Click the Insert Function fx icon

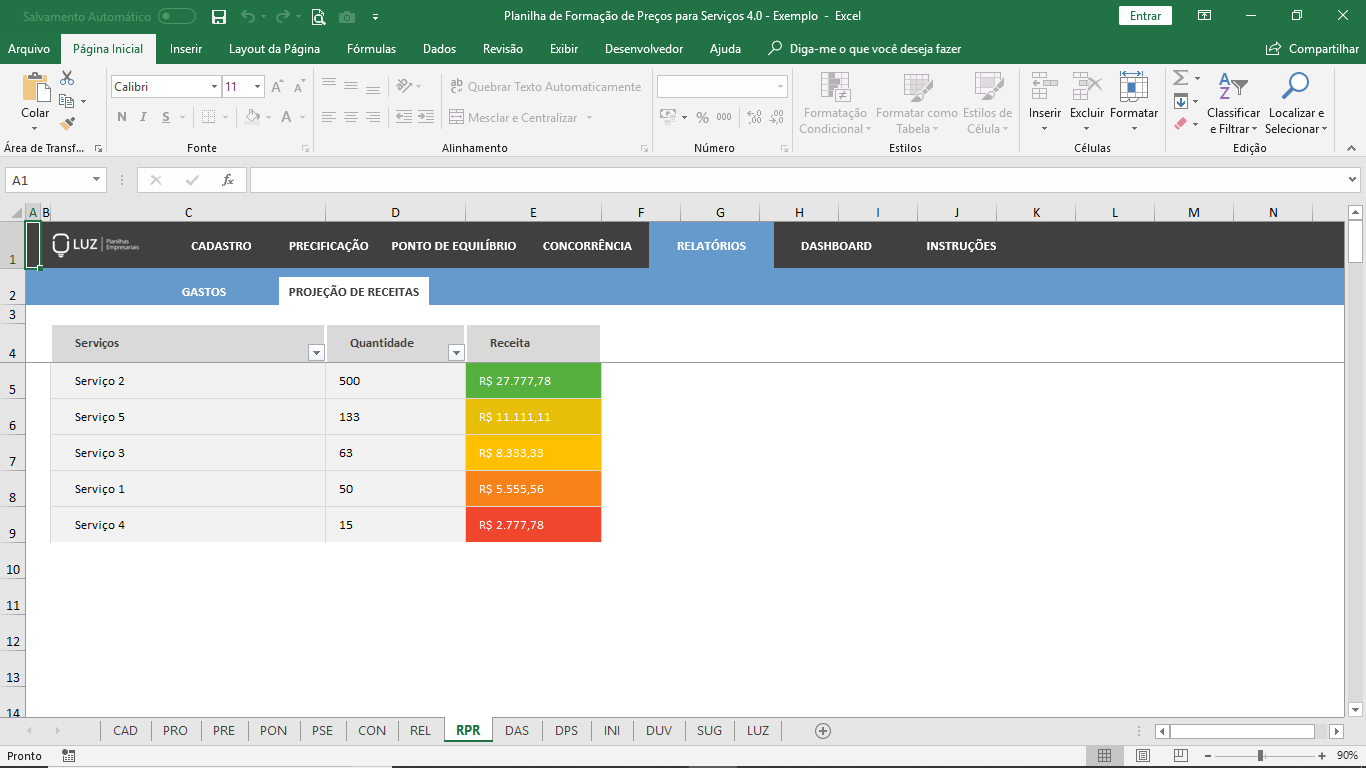pyautogui.click(x=228, y=180)
